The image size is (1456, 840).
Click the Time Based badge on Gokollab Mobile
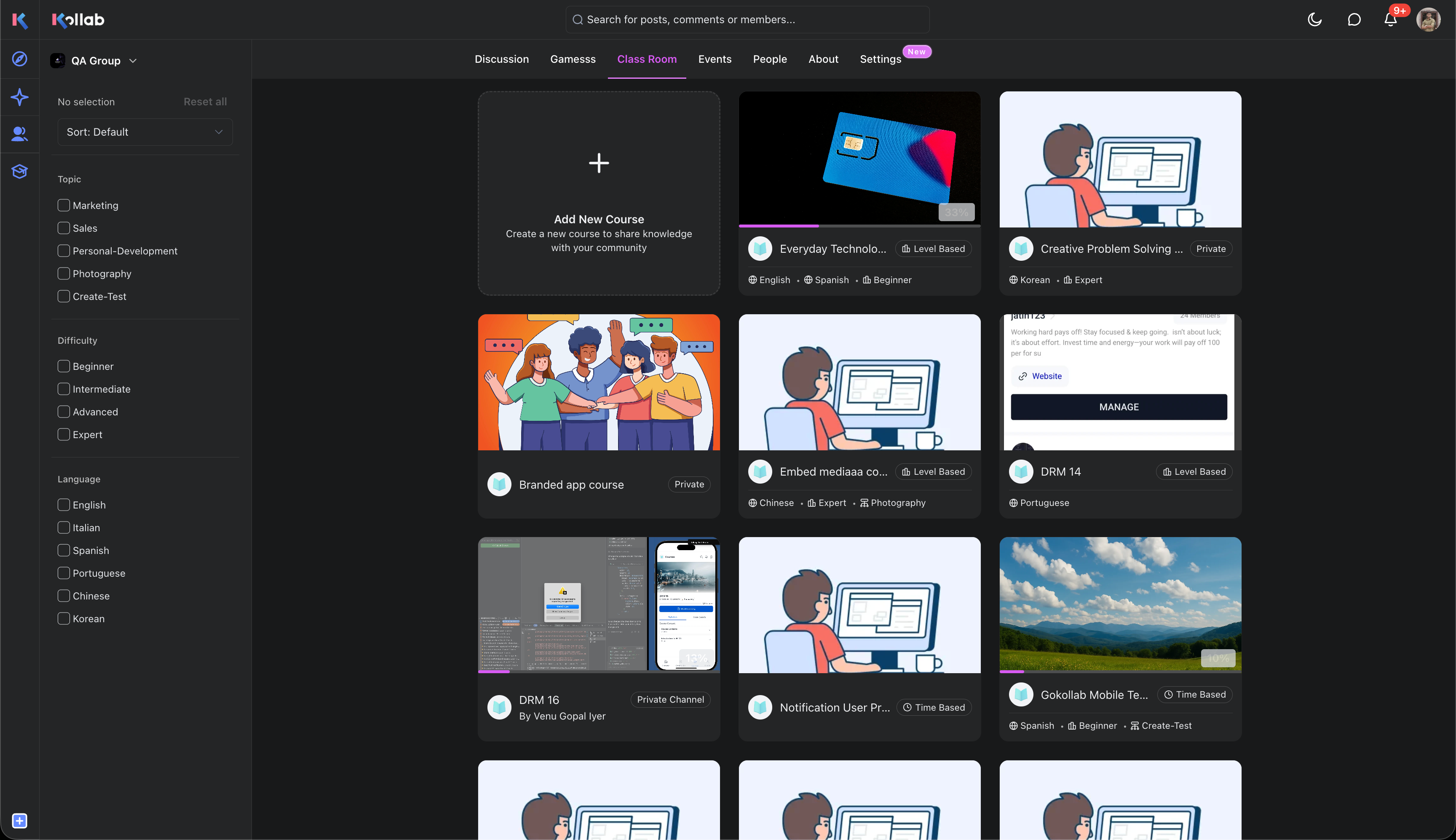coord(1194,695)
